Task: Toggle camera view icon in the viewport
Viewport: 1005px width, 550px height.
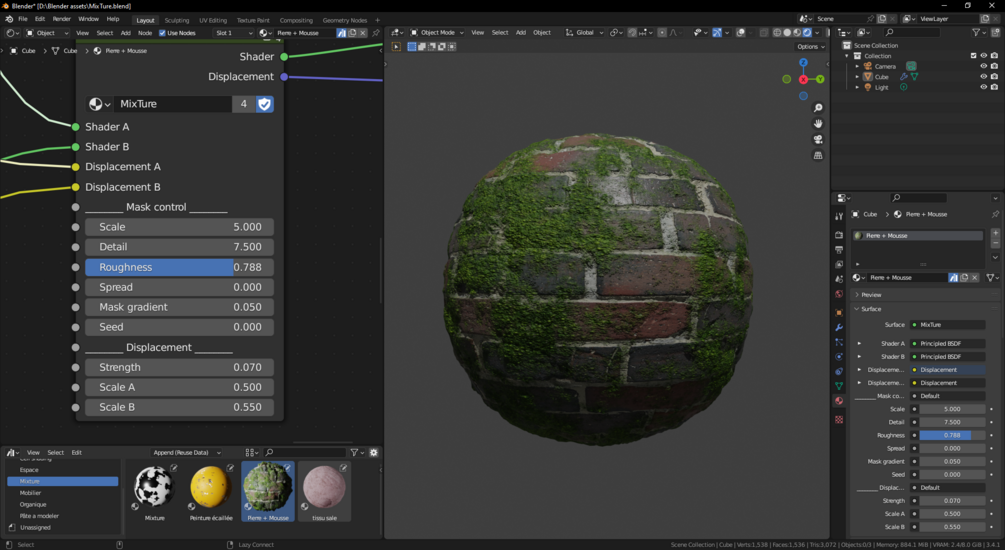Action: (x=818, y=139)
